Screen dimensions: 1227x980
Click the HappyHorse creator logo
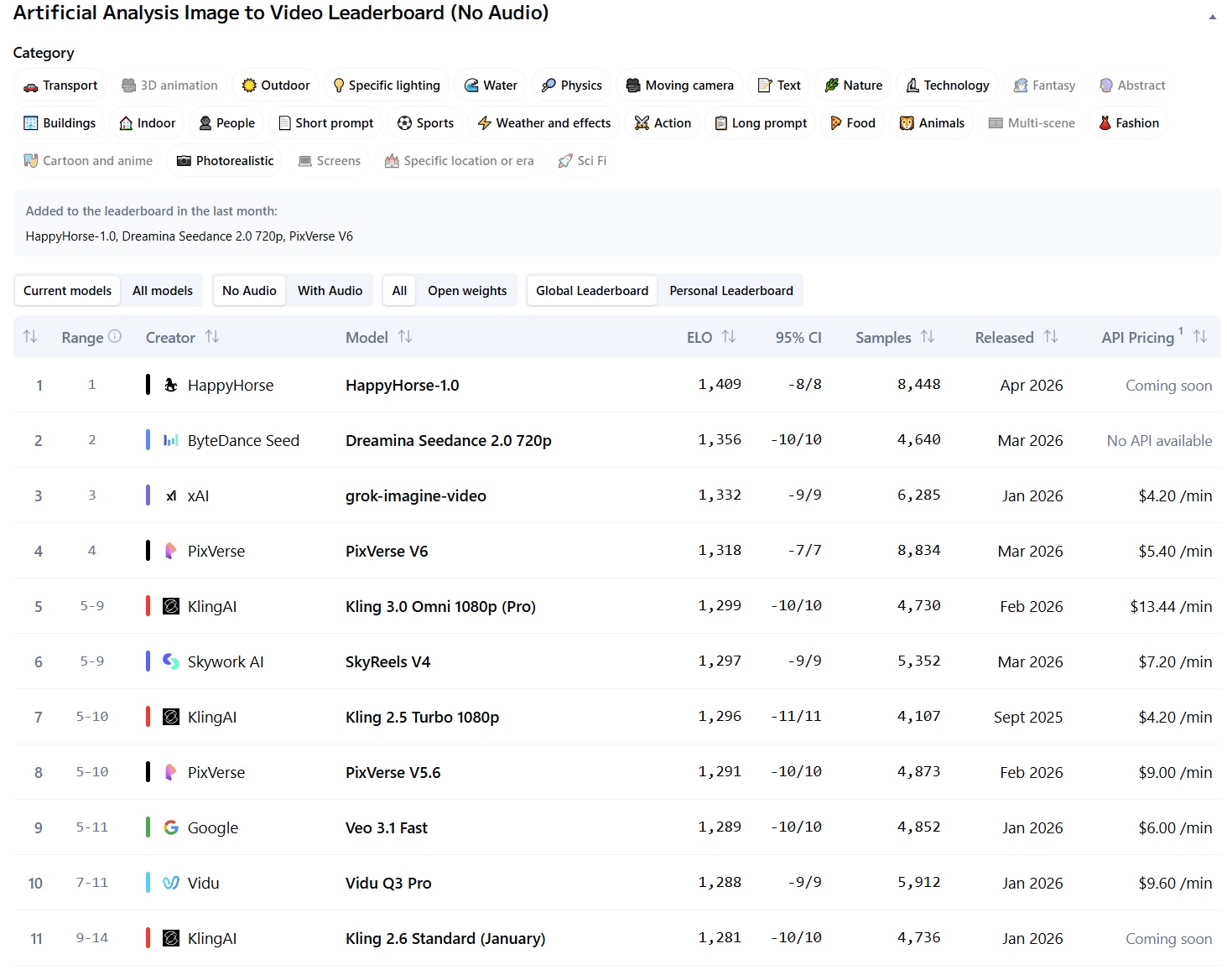tap(171, 385)
